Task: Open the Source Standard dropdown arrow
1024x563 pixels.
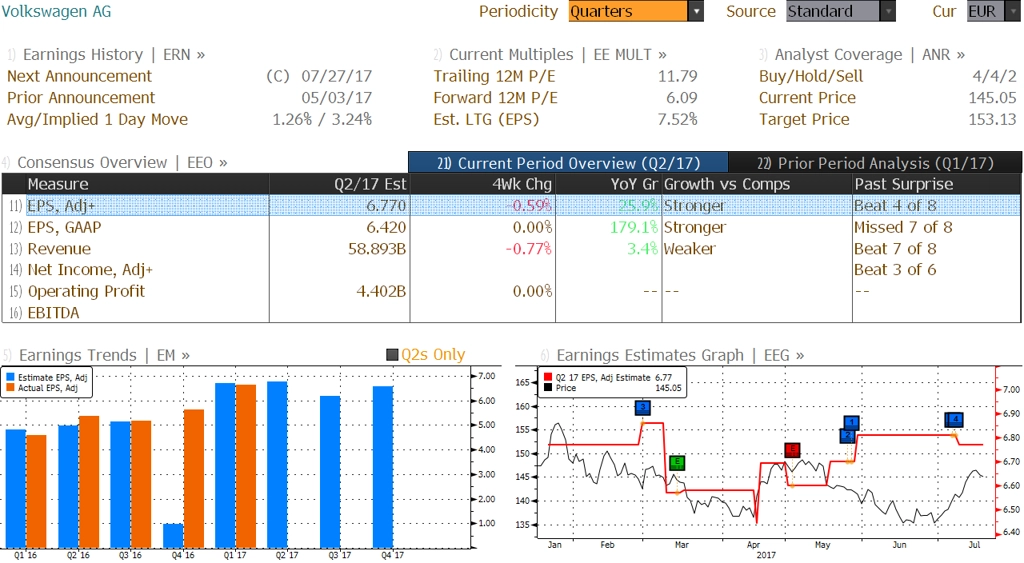Action: tap(888, 12)
